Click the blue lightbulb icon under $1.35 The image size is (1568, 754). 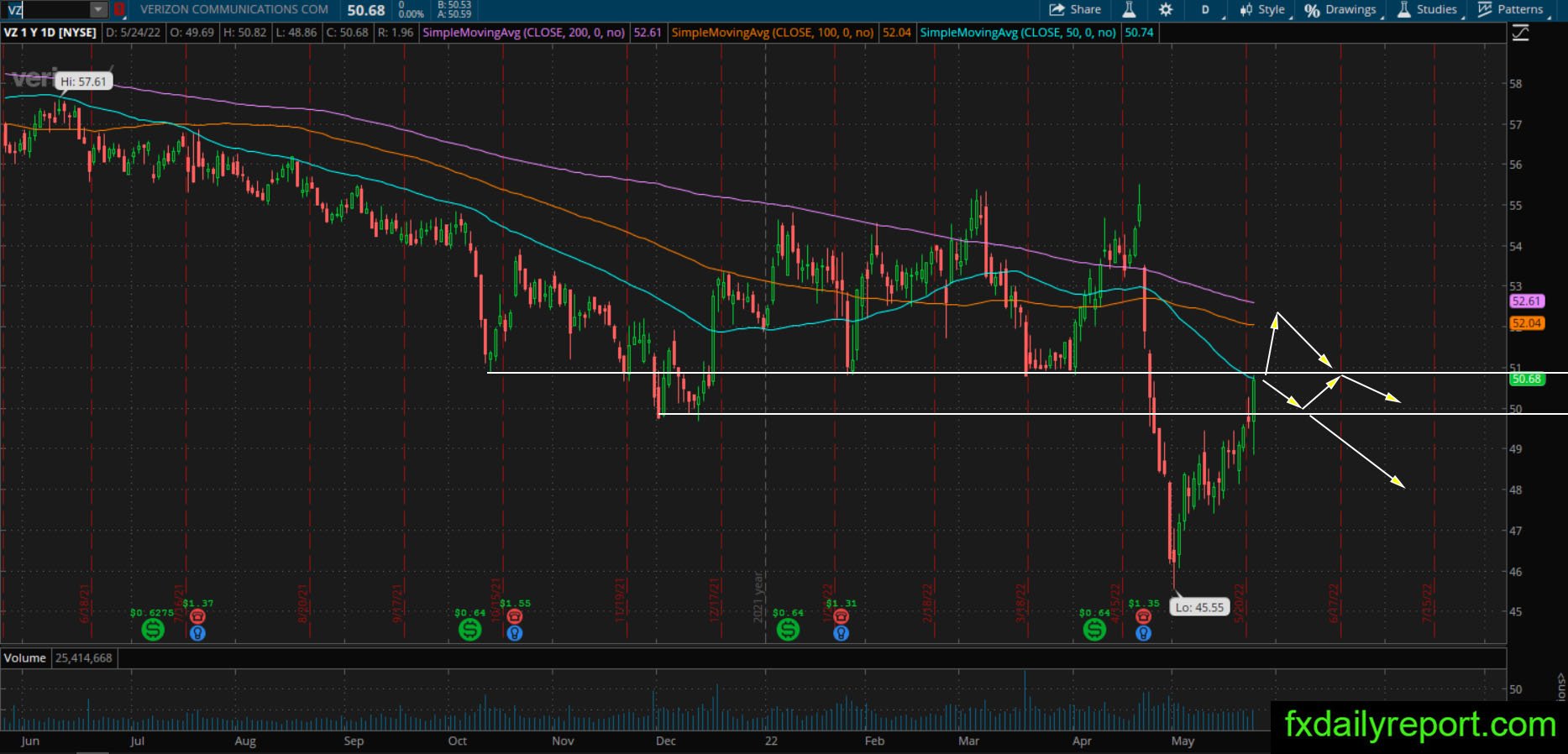tap(1143, 633)
